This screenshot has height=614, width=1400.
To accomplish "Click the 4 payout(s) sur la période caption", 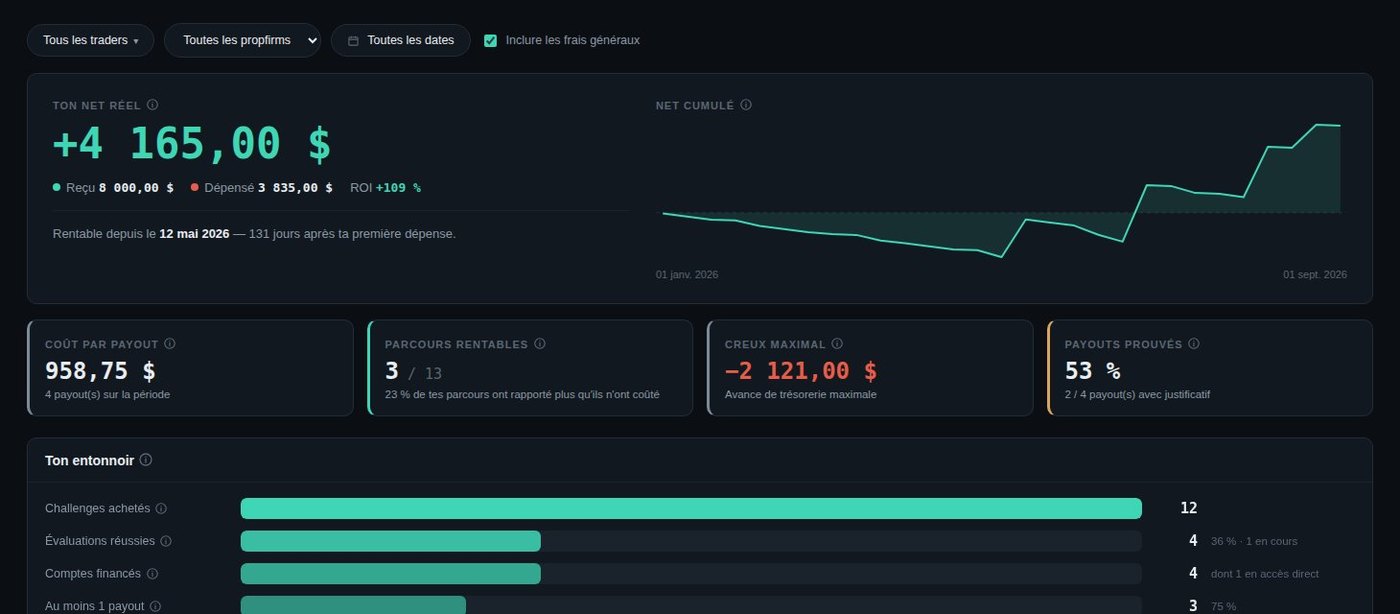I will [x=107, y=394].
